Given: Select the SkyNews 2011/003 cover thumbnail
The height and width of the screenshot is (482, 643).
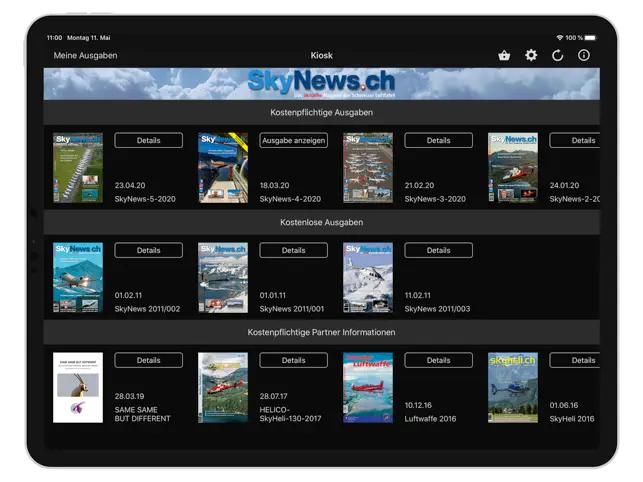Looking at the screenshot, I should [x=368, y=277].
